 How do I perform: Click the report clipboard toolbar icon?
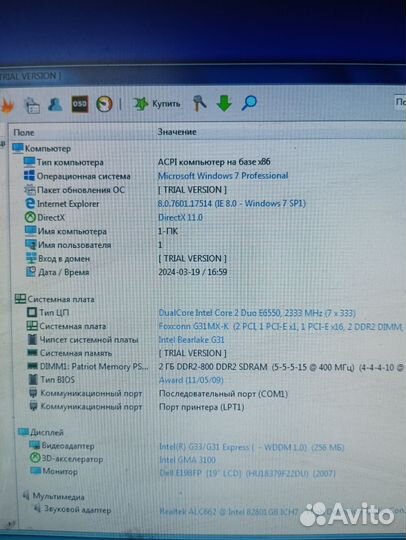tap(32, 105)
